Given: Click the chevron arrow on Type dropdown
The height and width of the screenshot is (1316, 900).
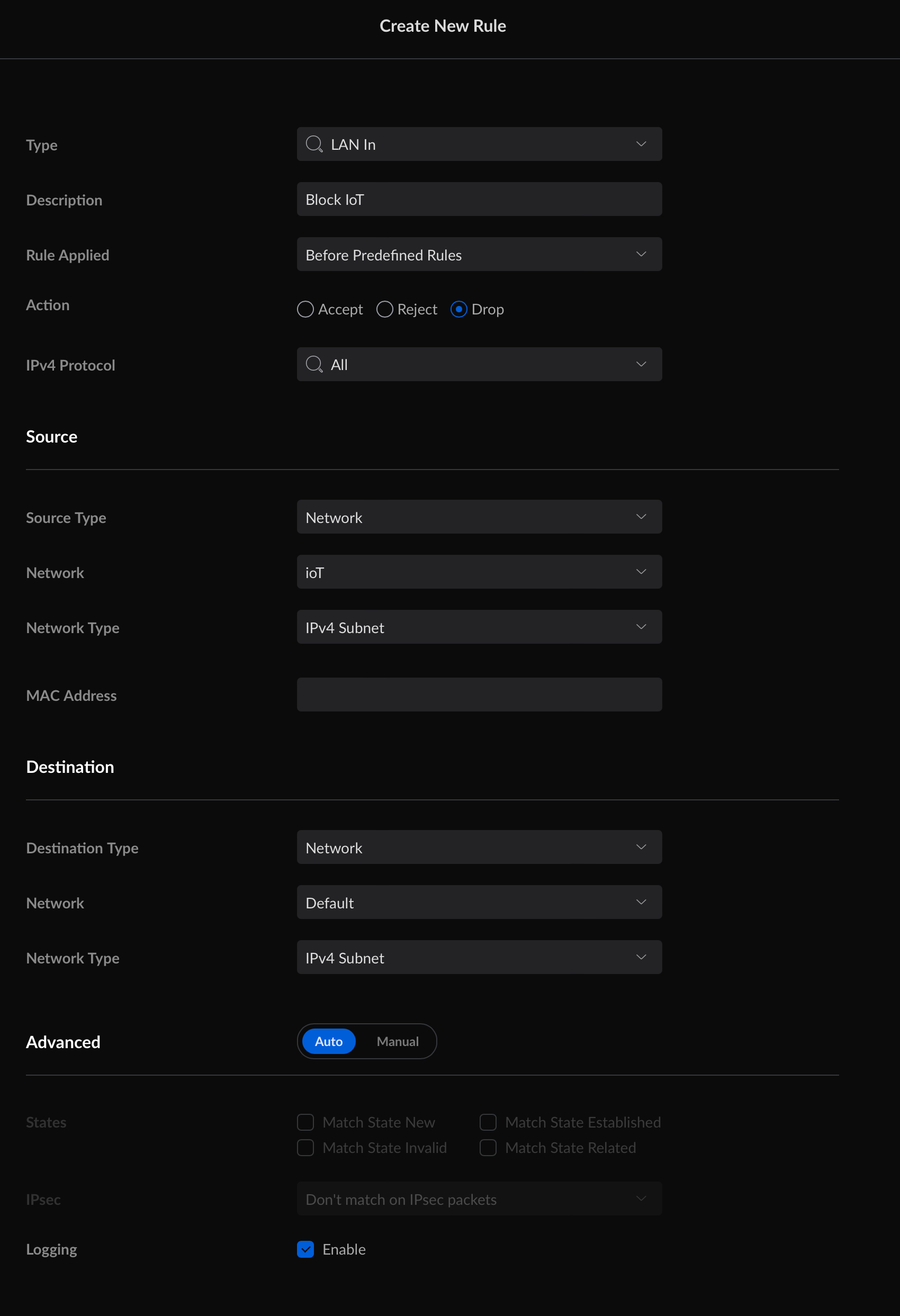Looking at the screenshot, I should 641,144.
